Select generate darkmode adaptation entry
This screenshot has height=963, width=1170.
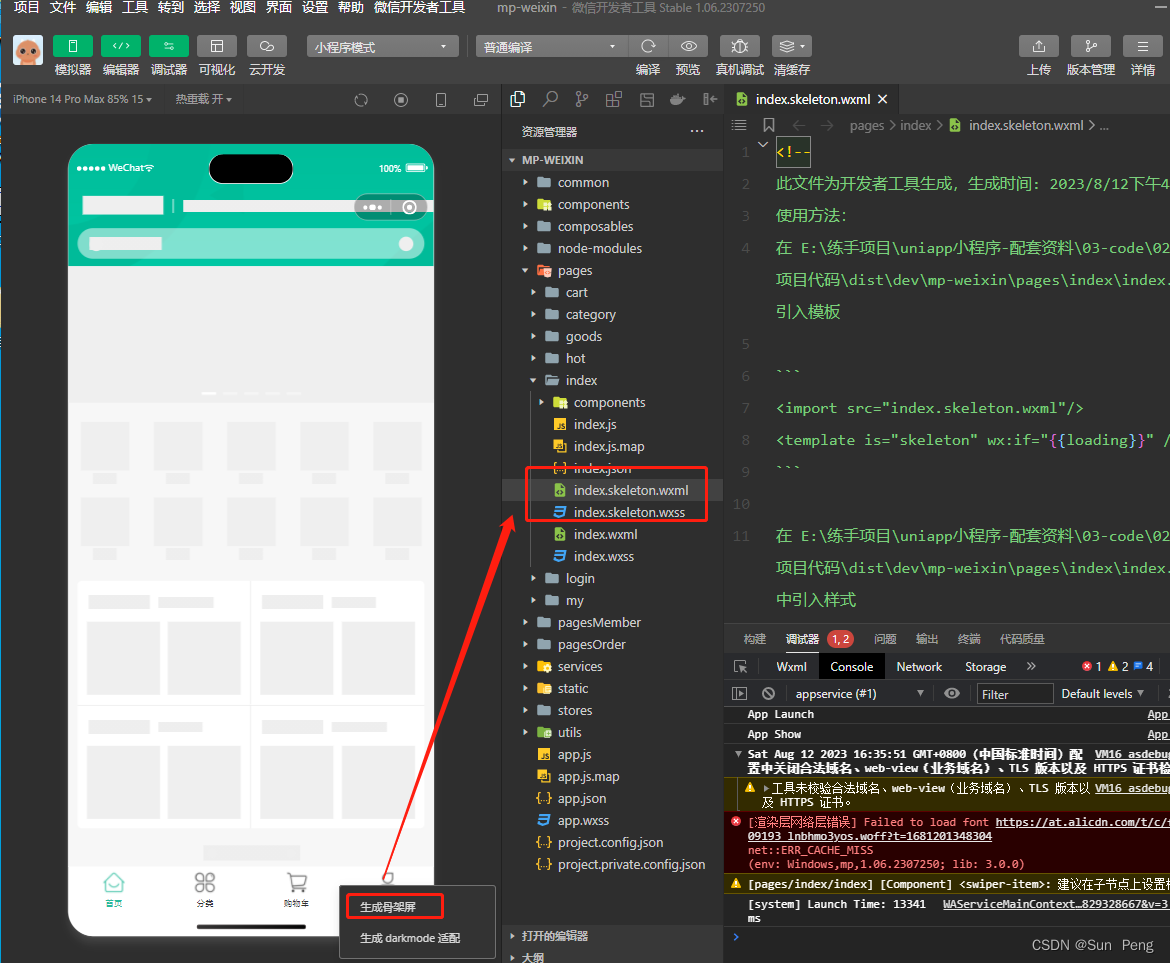(x=410, y=938)
